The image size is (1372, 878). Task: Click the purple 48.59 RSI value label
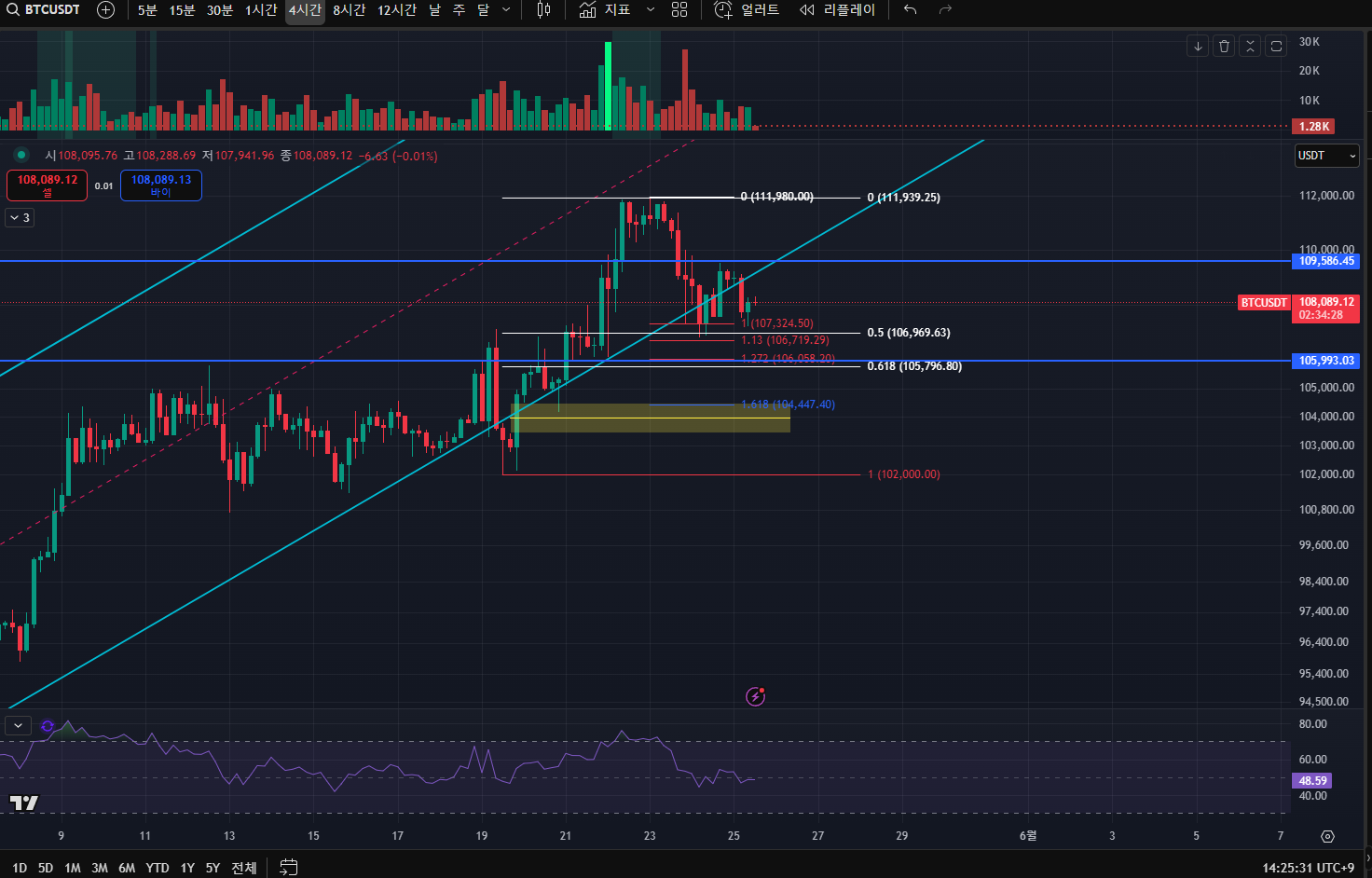click(1312, 781)
